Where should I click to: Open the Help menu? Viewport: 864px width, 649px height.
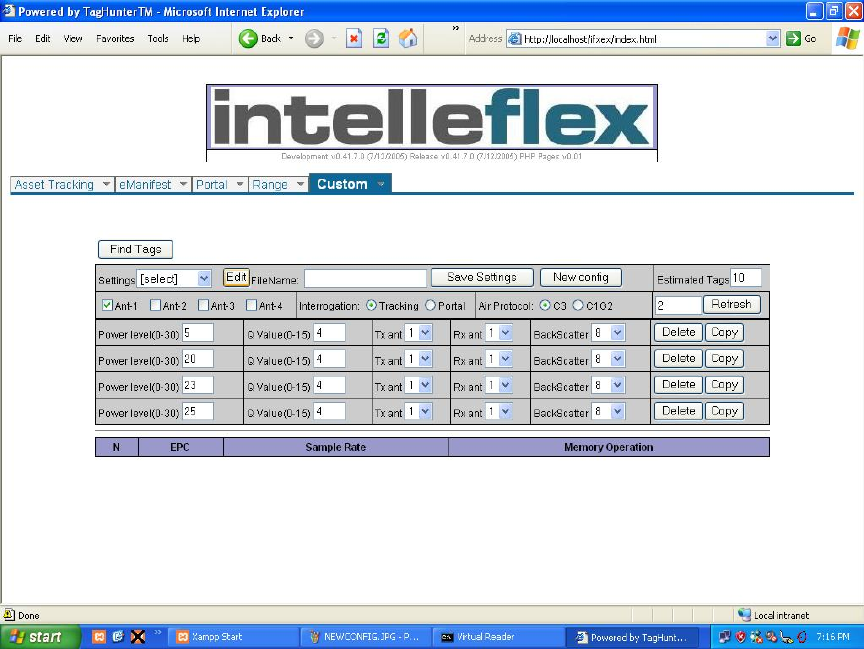click(x=191, y=39)
